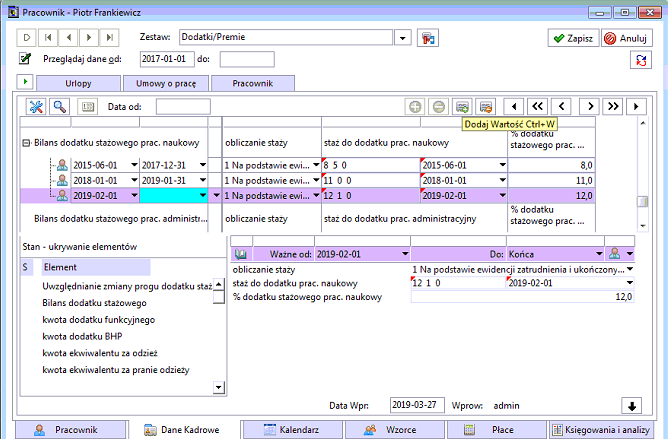Screen dimensions: 668x439
Task: Open the tools wrench icon in grid toolbar
Action: tap(36, 107)
